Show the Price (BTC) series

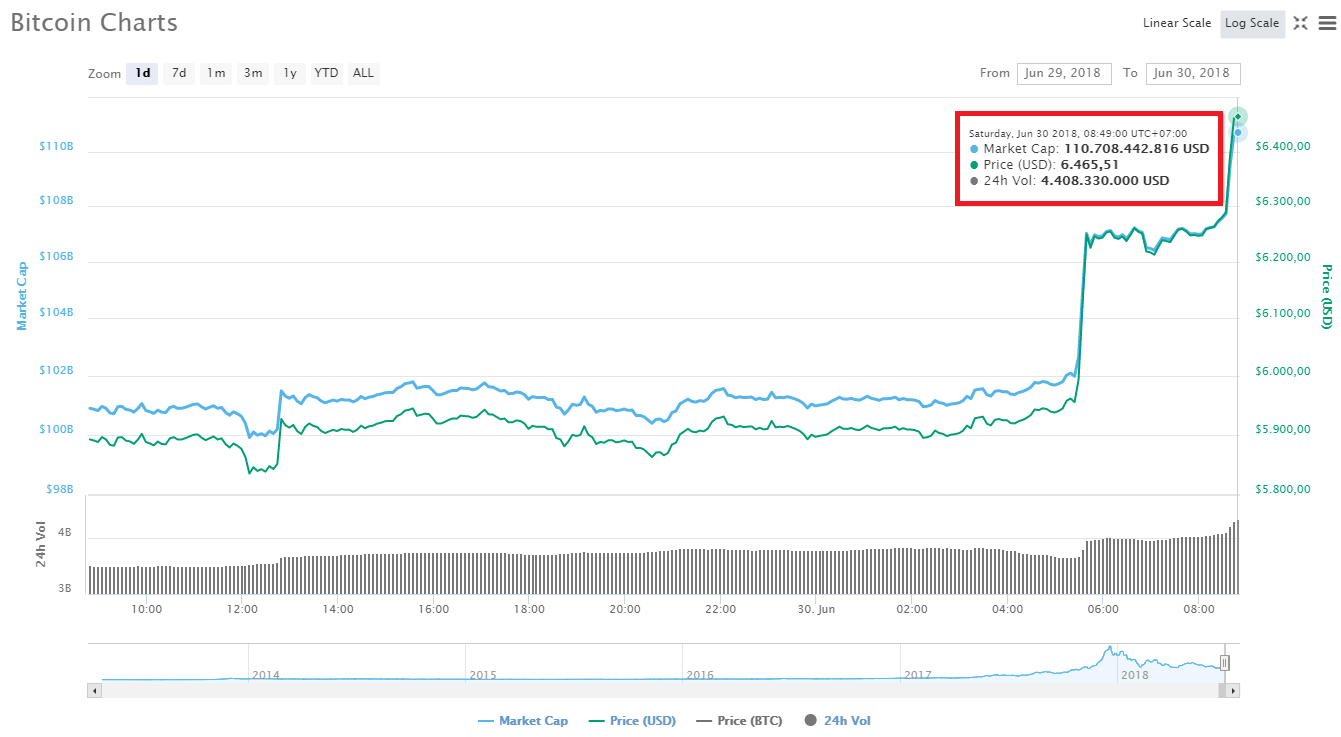738,720
